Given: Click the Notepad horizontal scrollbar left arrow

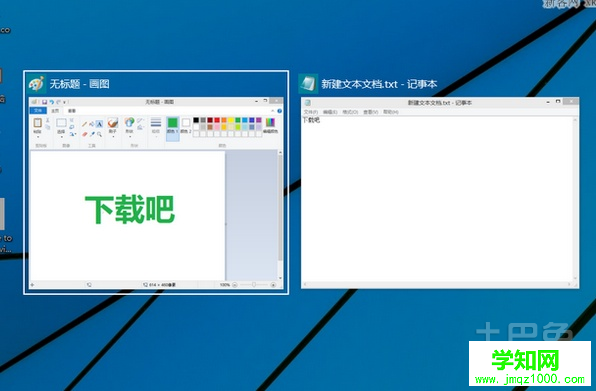Looking at the screenshot, I should coord(305,285).
